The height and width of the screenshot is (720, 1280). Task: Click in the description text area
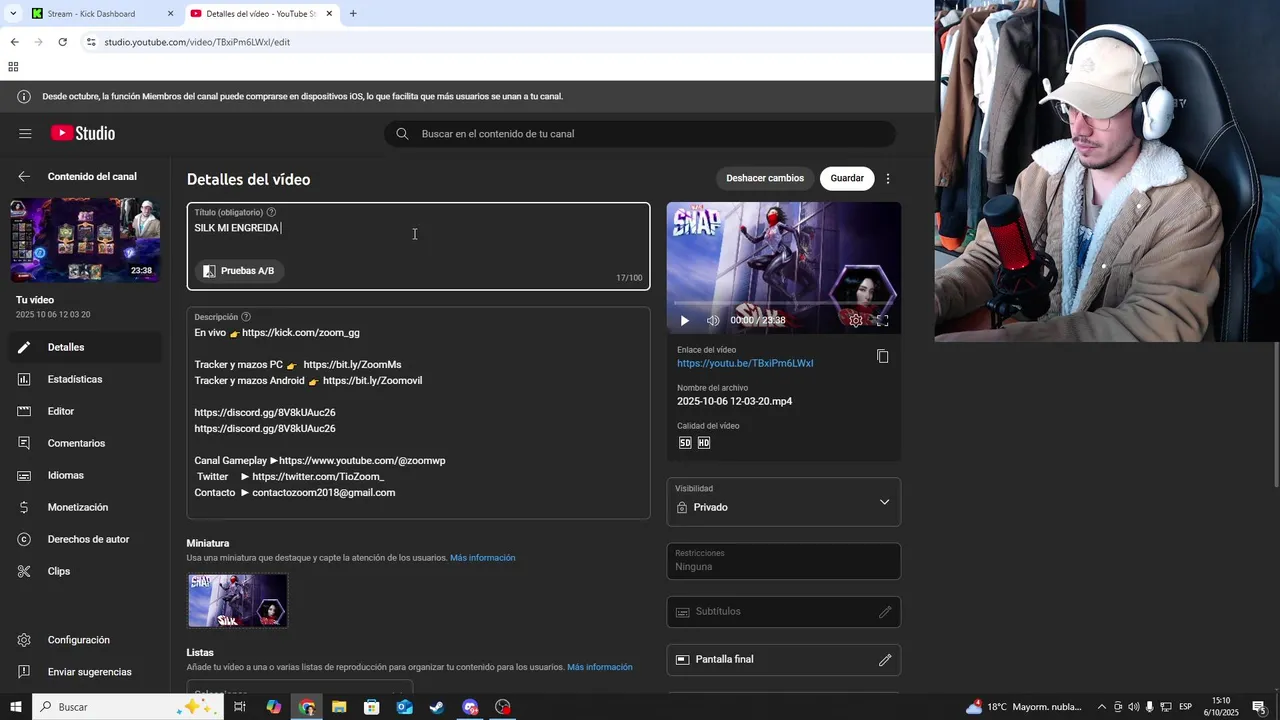click(x=418, y=412)
